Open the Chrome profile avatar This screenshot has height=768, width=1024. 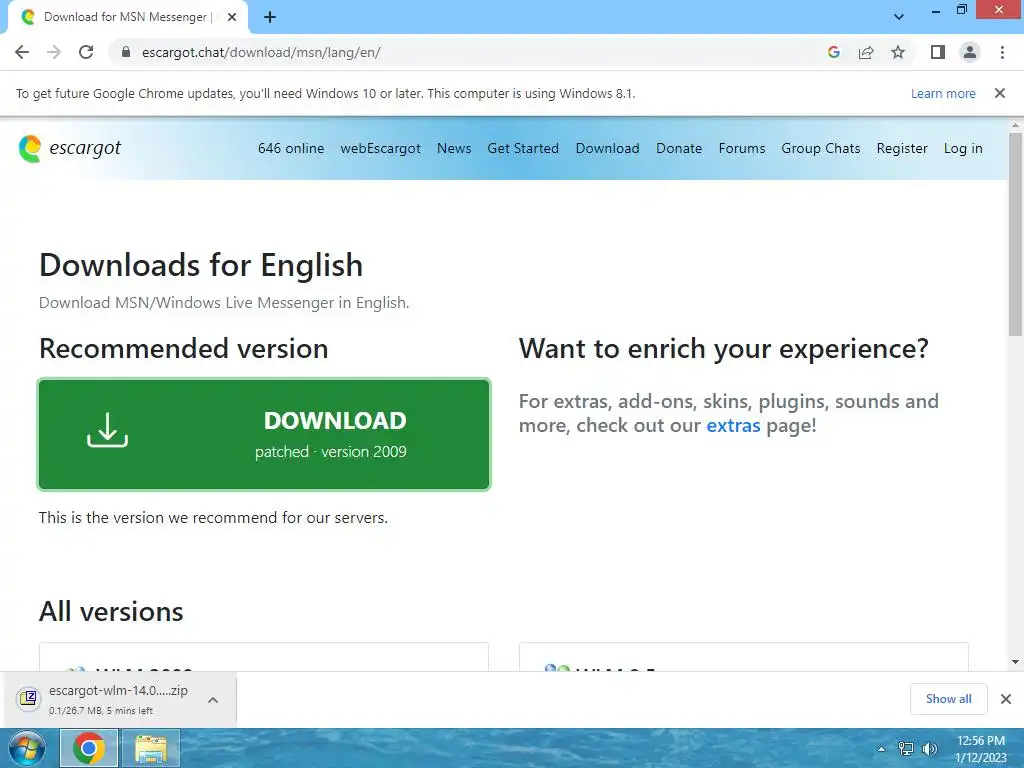970,52
